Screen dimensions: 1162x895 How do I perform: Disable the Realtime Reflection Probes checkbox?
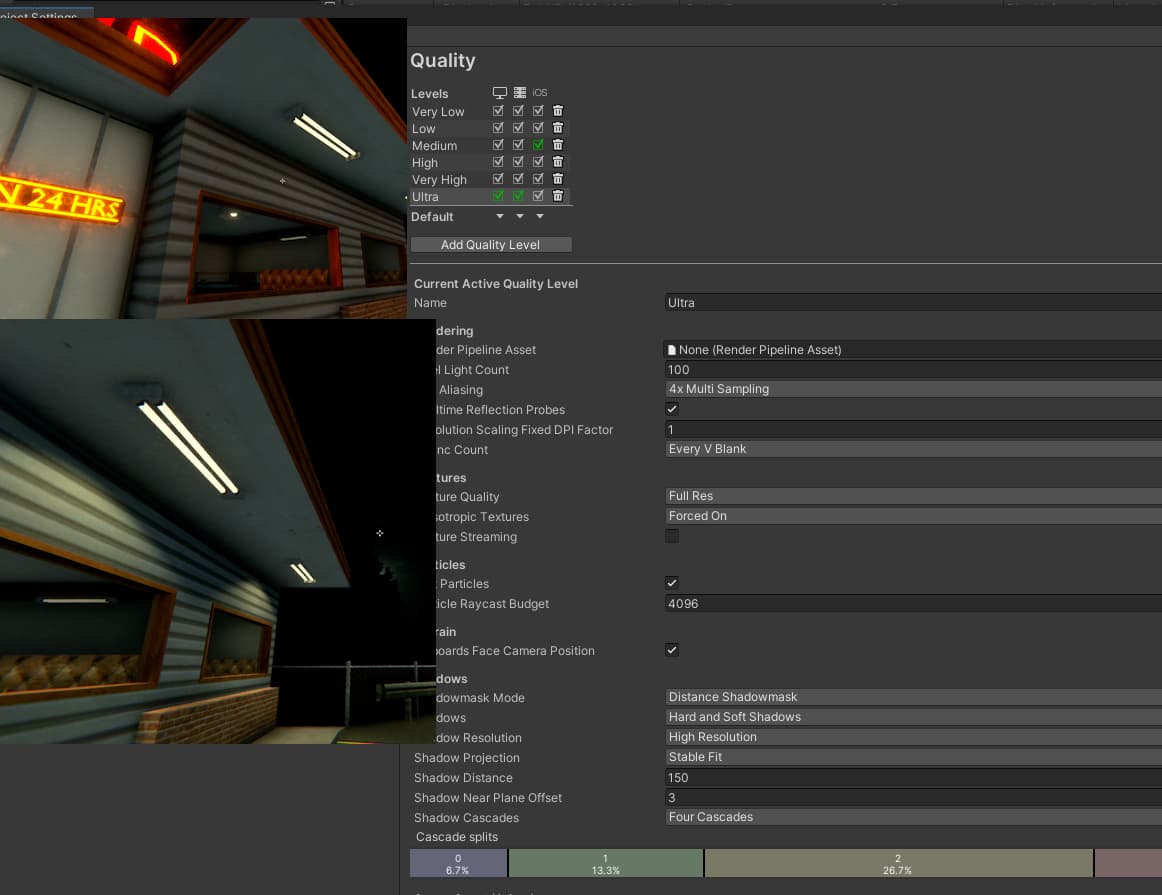tap(672, 409)
